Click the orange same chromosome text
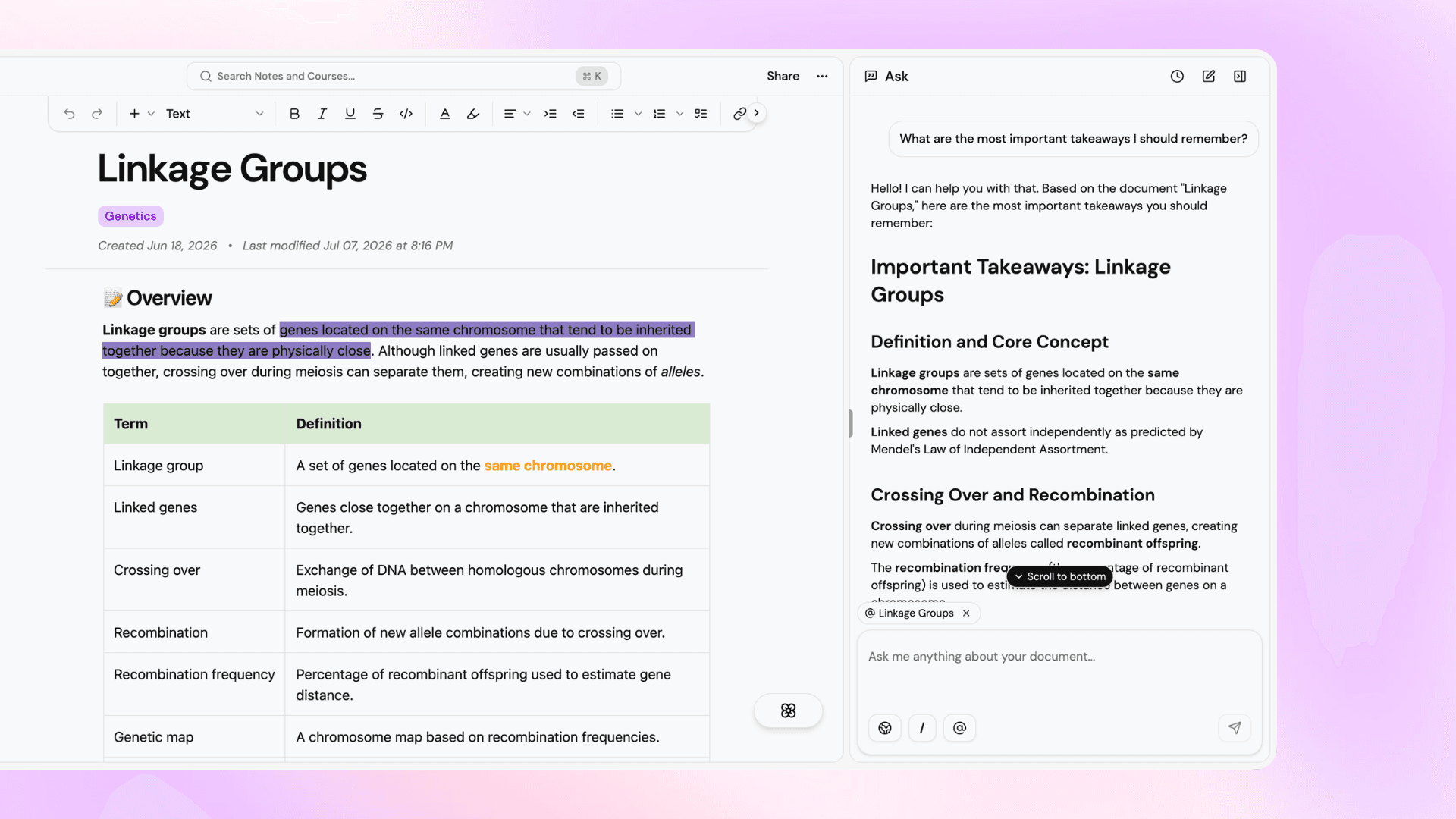This screenshot has height=819, width=1456. [548, 466]
